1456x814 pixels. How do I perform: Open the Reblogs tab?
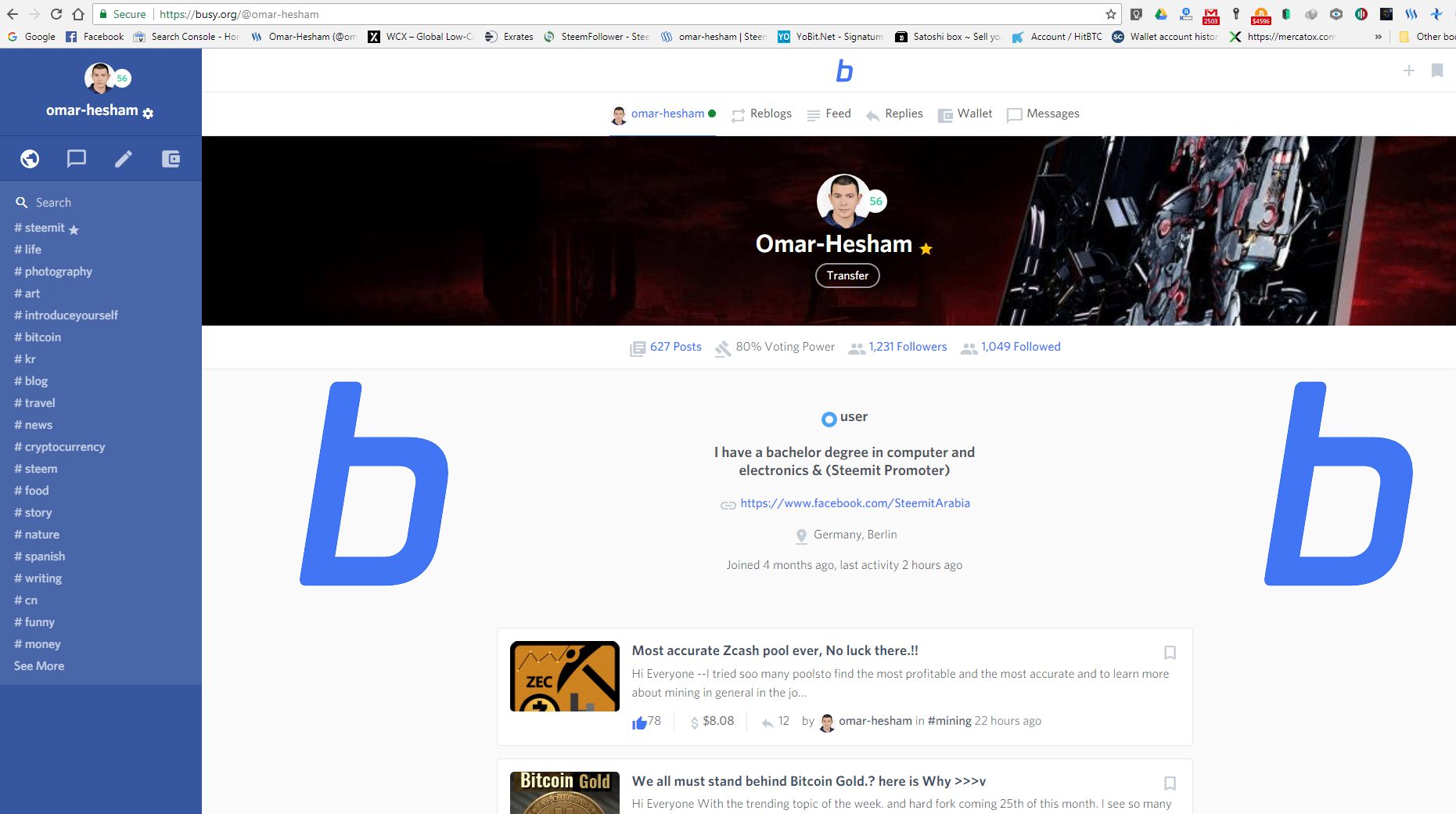[761, 114]
